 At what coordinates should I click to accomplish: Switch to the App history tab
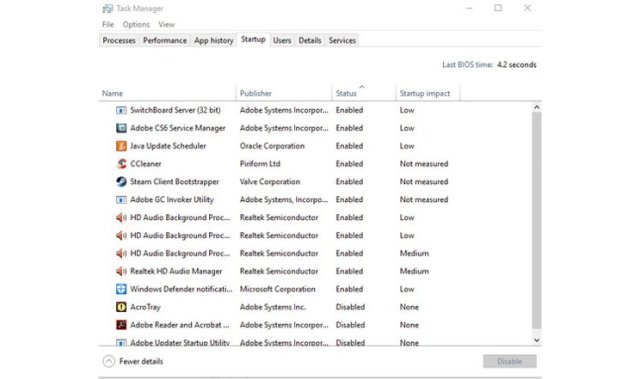point(213,40)
